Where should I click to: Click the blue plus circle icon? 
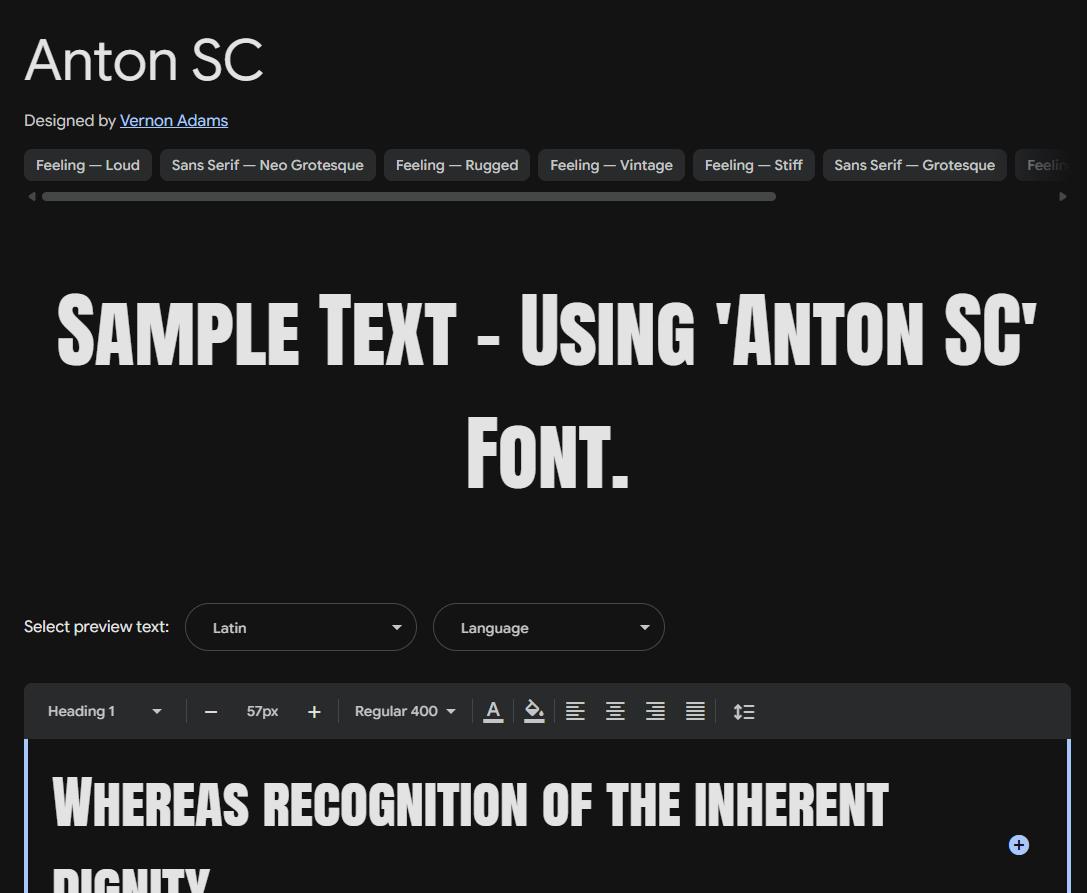coord(1018,845)
